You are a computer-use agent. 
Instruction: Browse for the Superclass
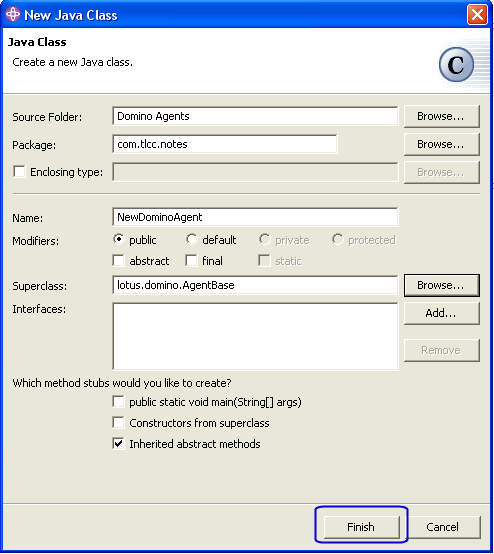442,285
